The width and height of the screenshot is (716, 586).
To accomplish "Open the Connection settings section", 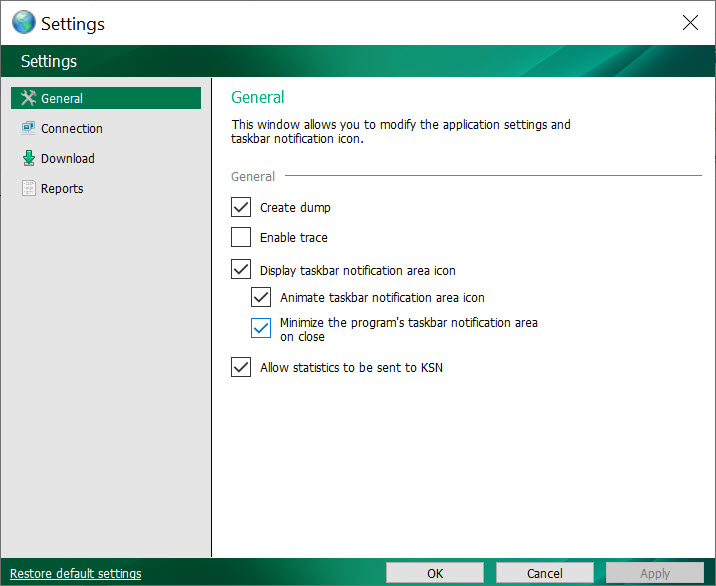I will click(106, 128).
